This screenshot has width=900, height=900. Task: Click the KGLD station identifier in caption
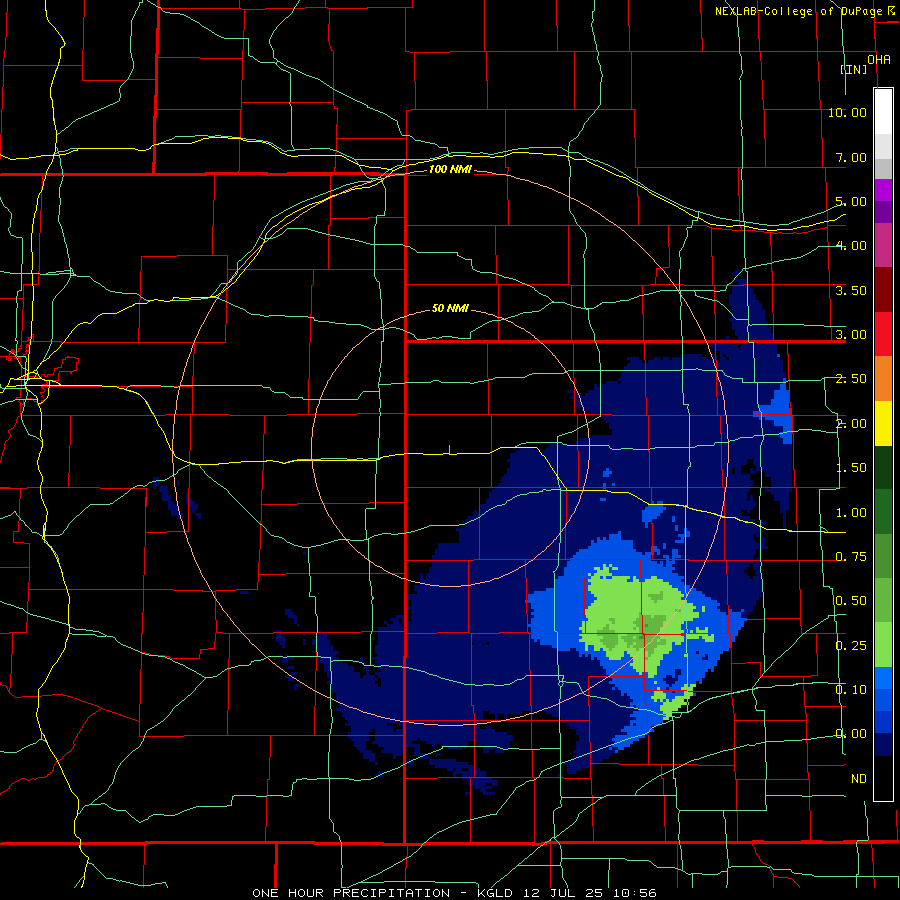pos(497,893)
